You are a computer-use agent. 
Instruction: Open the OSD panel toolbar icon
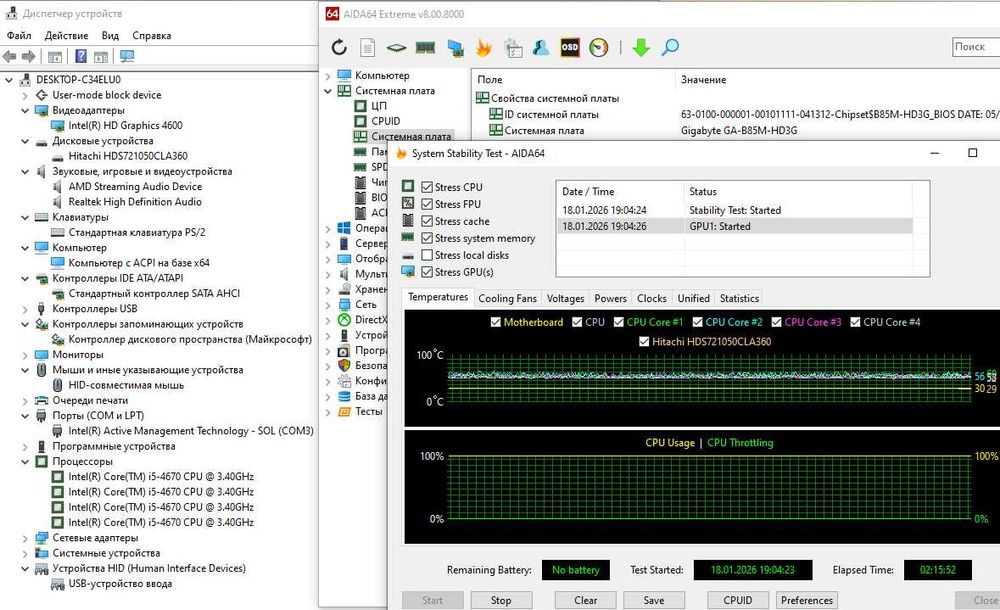570,47
